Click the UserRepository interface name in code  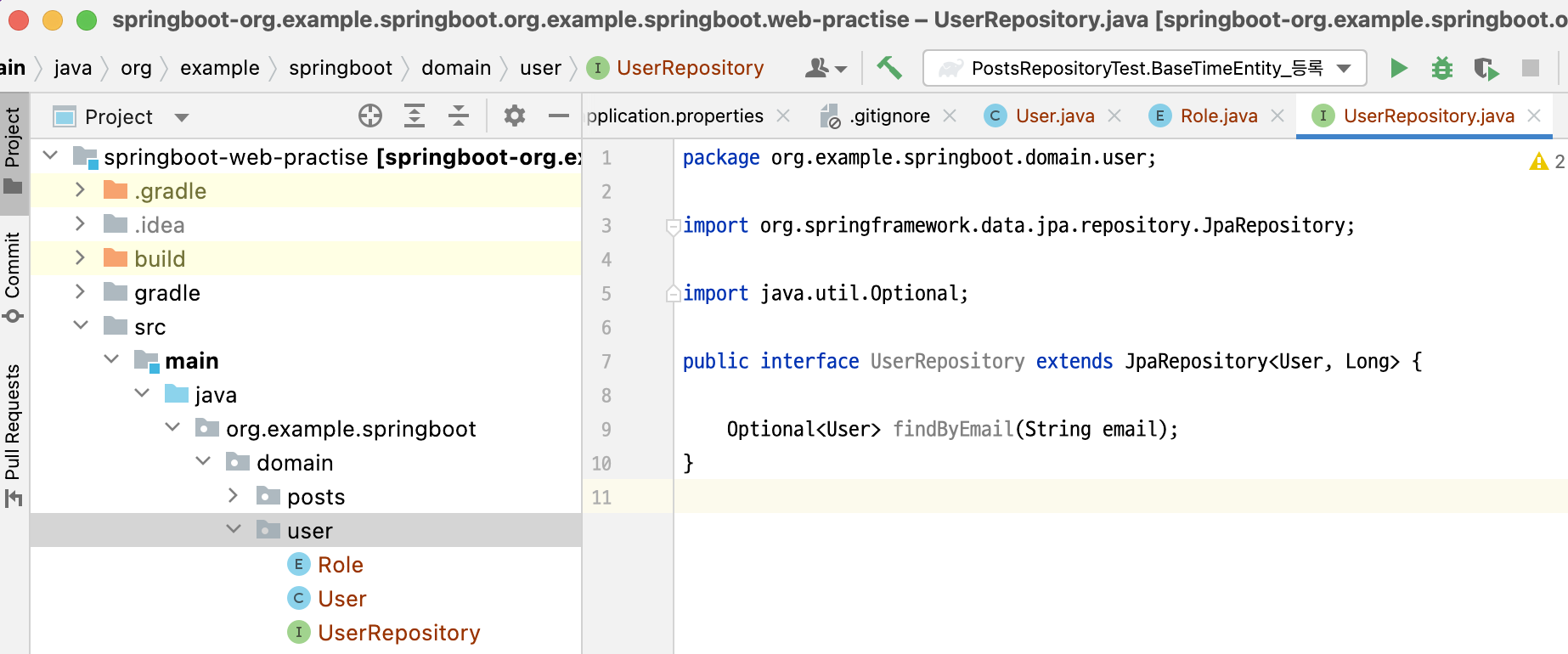pos(947,361)
